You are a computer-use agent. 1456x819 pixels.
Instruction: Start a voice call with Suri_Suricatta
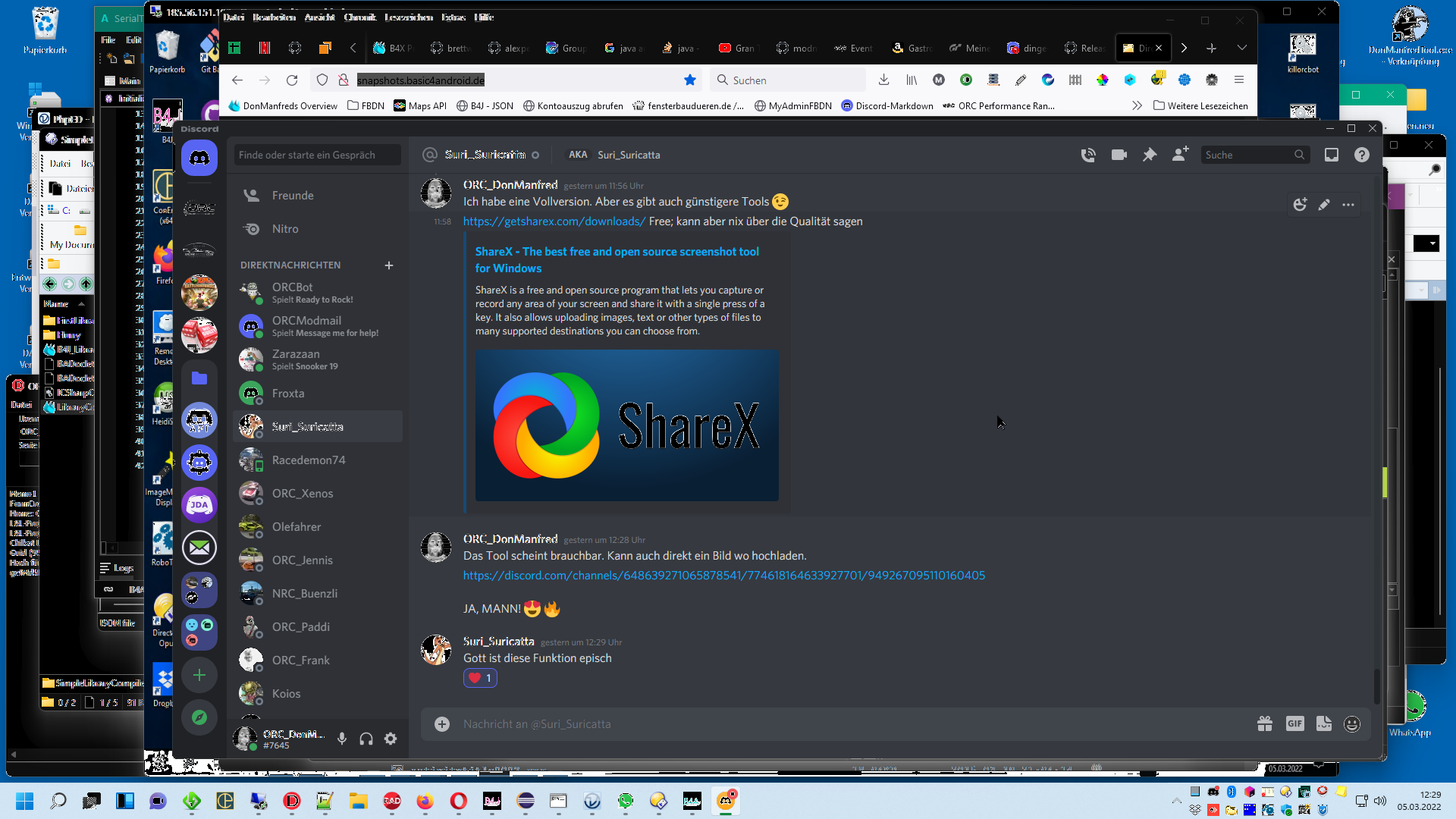(1088, 155)
